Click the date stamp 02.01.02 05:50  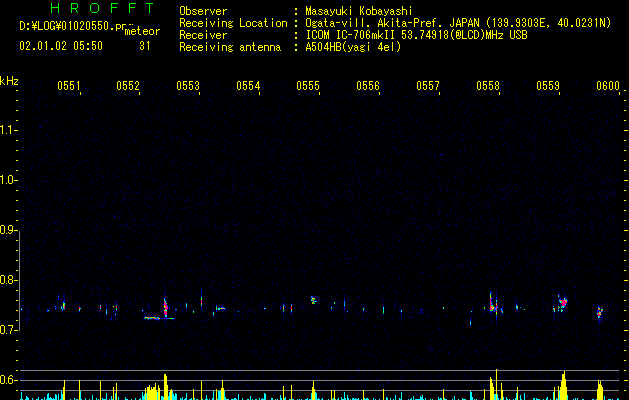tap(61, 46)
